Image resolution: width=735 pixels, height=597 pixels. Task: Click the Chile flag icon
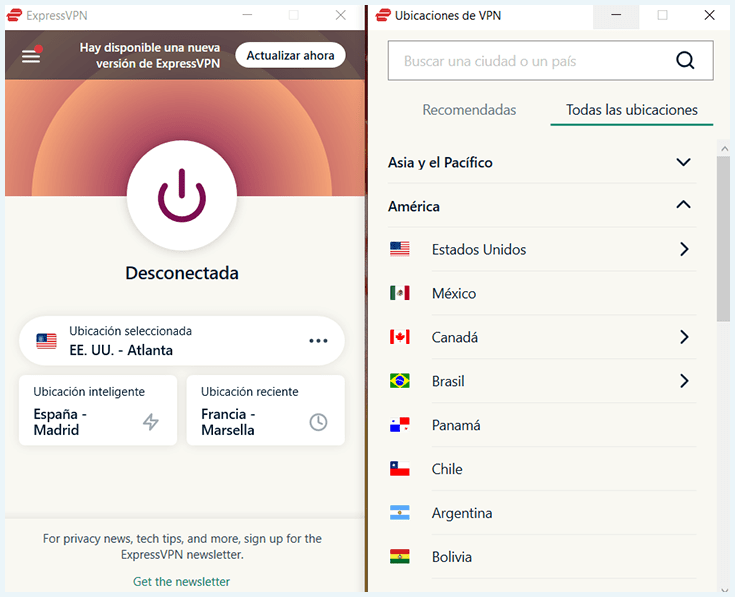tap(399, 469)
